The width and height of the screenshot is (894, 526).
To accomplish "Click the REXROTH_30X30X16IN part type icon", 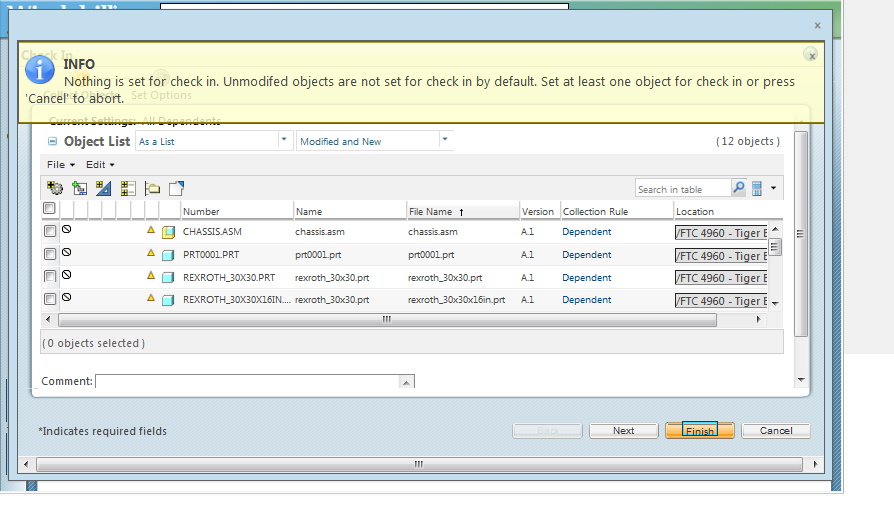I will [168, 300].
